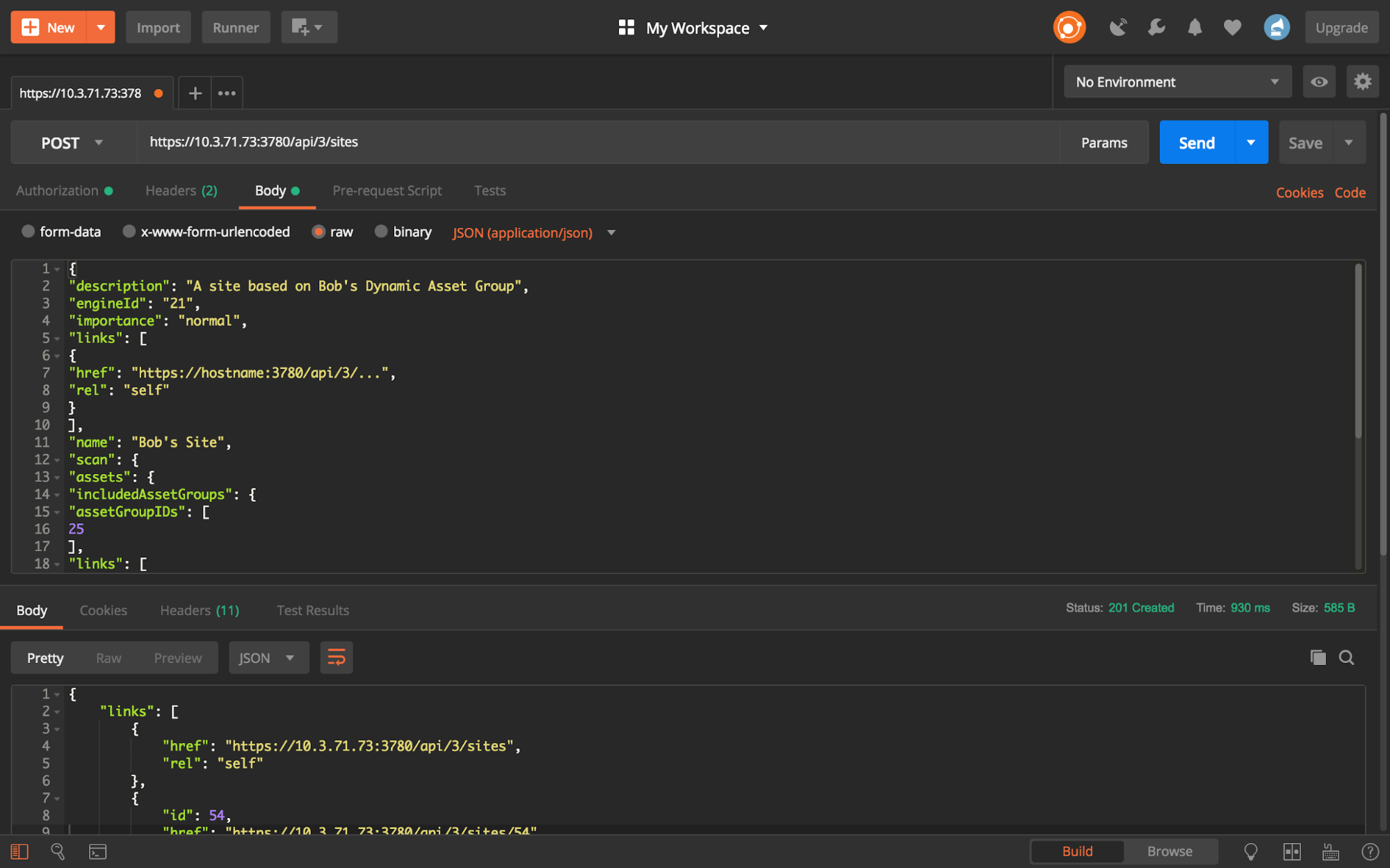Copy the response body to clipboard
This screenshot has height=868, width=1390.
click(1318, 657)
